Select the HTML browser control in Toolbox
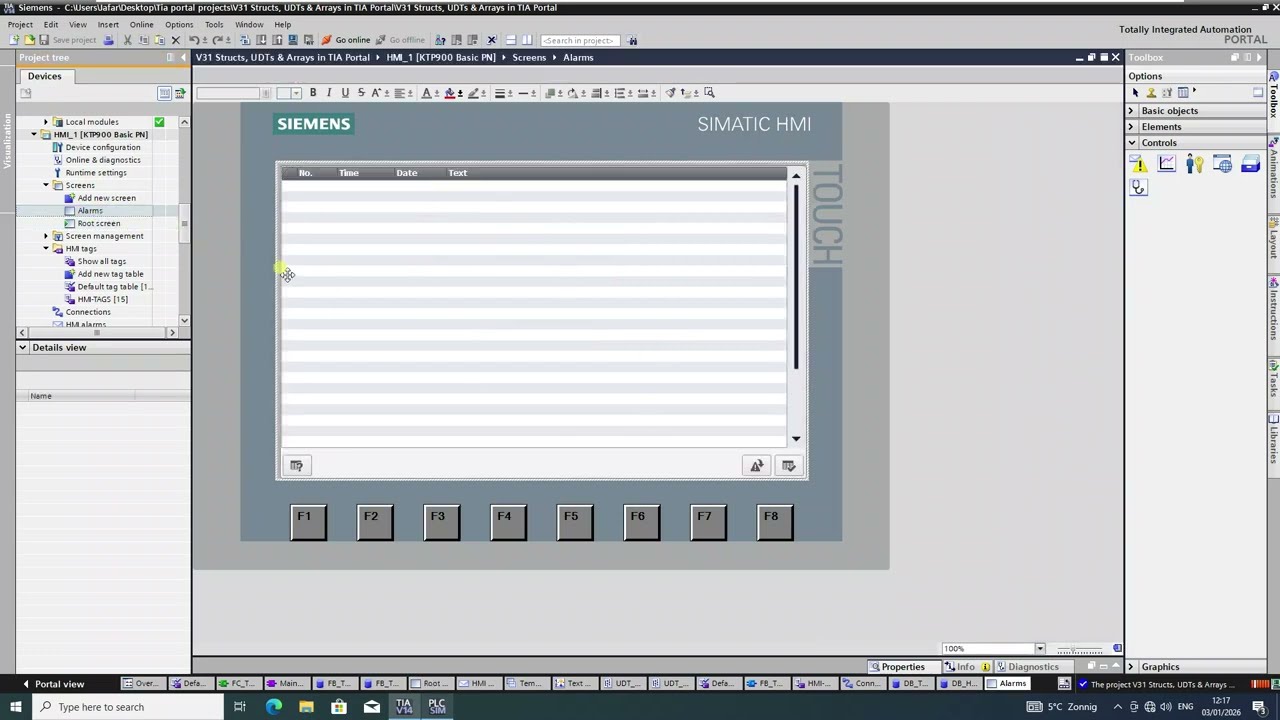 pos(1222,164)
